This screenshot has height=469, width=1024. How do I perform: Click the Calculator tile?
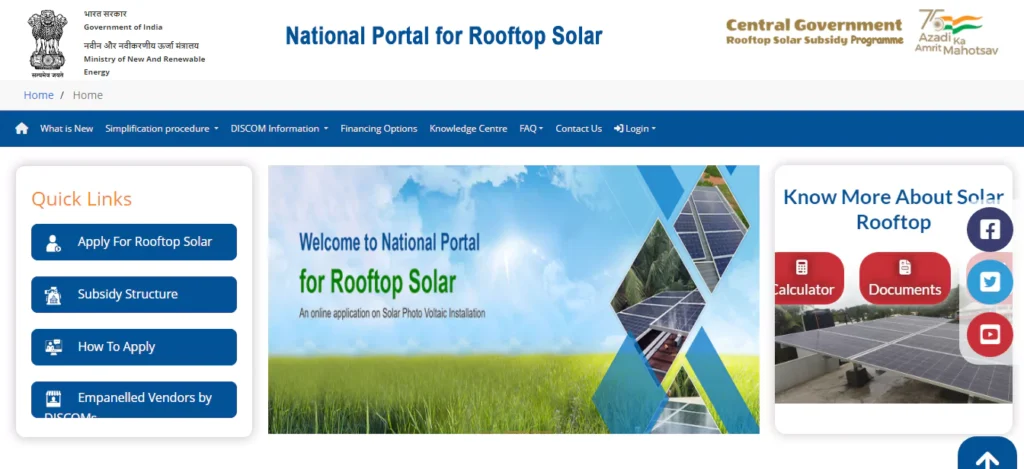pos(809,278)
